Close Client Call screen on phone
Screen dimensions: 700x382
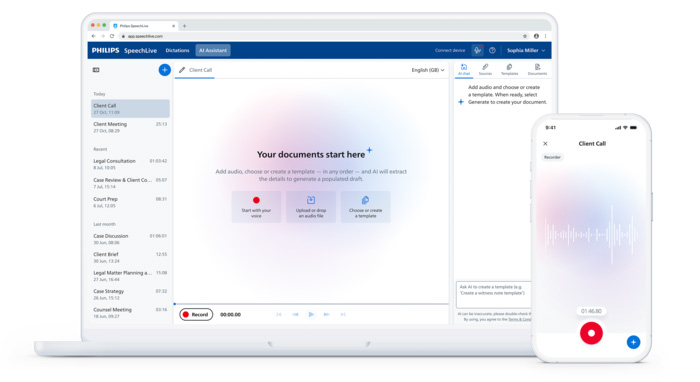pos(545,144)
